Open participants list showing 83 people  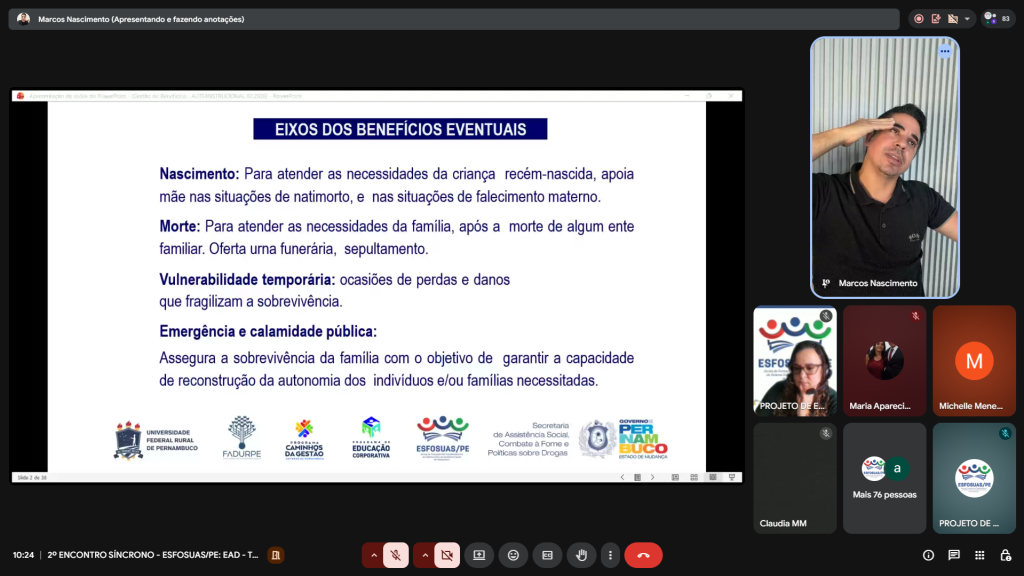click(x=998, y=18)
